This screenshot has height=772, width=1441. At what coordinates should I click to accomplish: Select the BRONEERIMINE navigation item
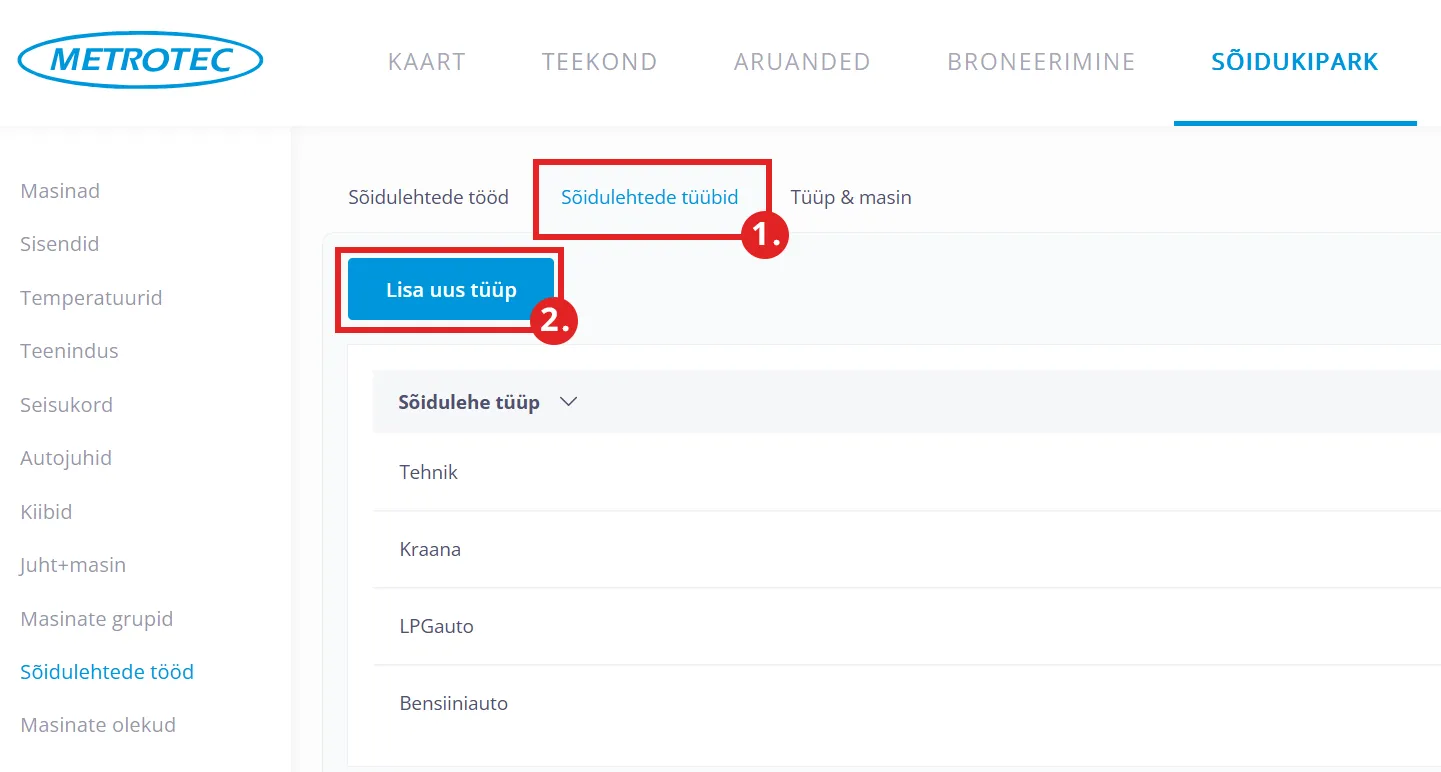click(1041, 62)
